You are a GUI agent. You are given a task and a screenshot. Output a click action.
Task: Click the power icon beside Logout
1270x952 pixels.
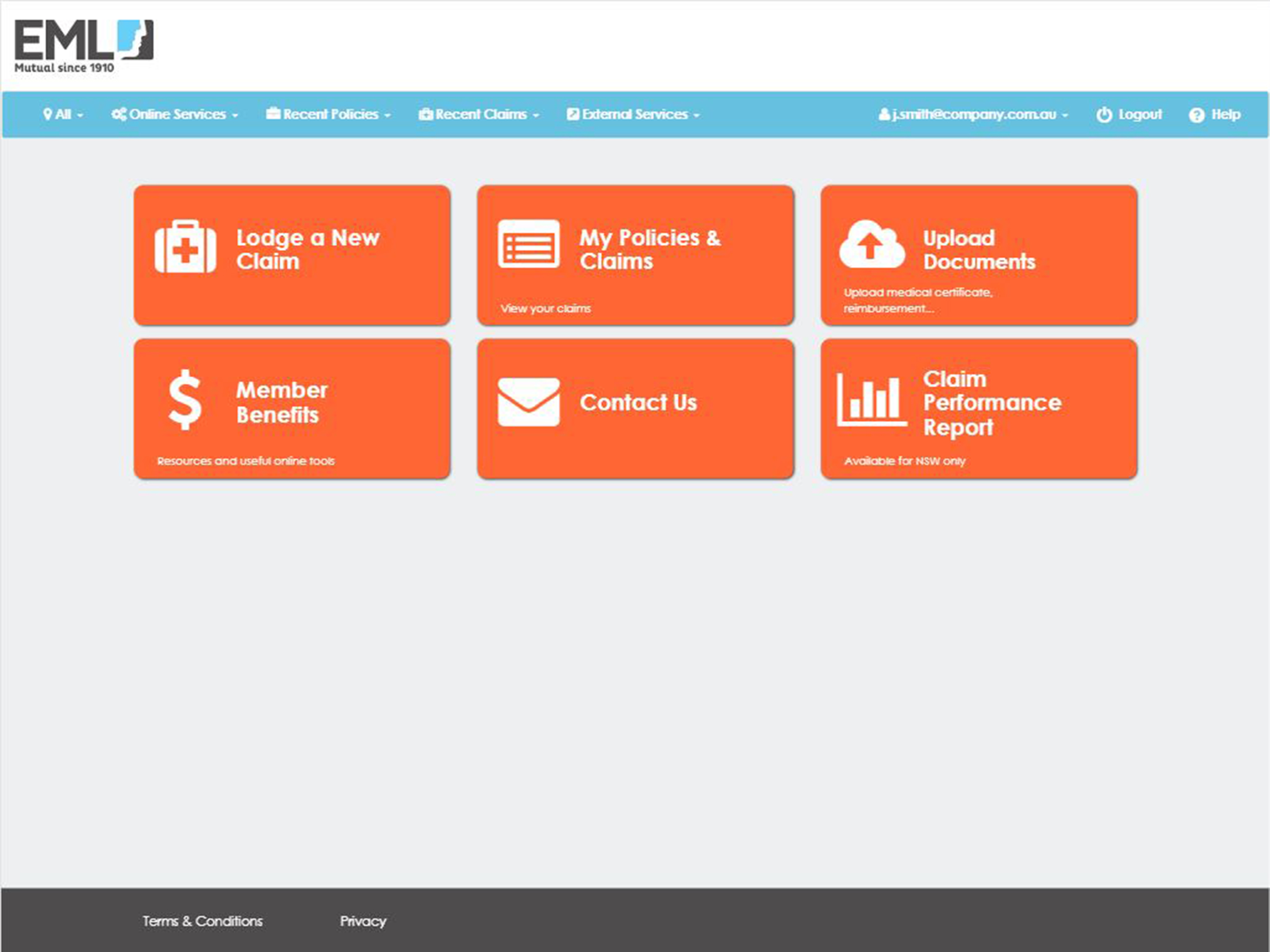coord(1104,115)
